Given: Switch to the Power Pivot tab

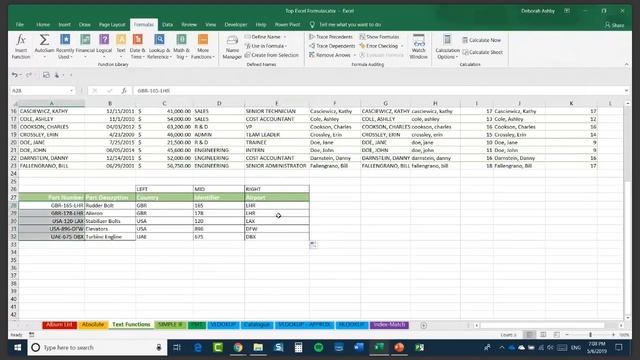Looking at the screenshot, I should (x=287, y=24).
